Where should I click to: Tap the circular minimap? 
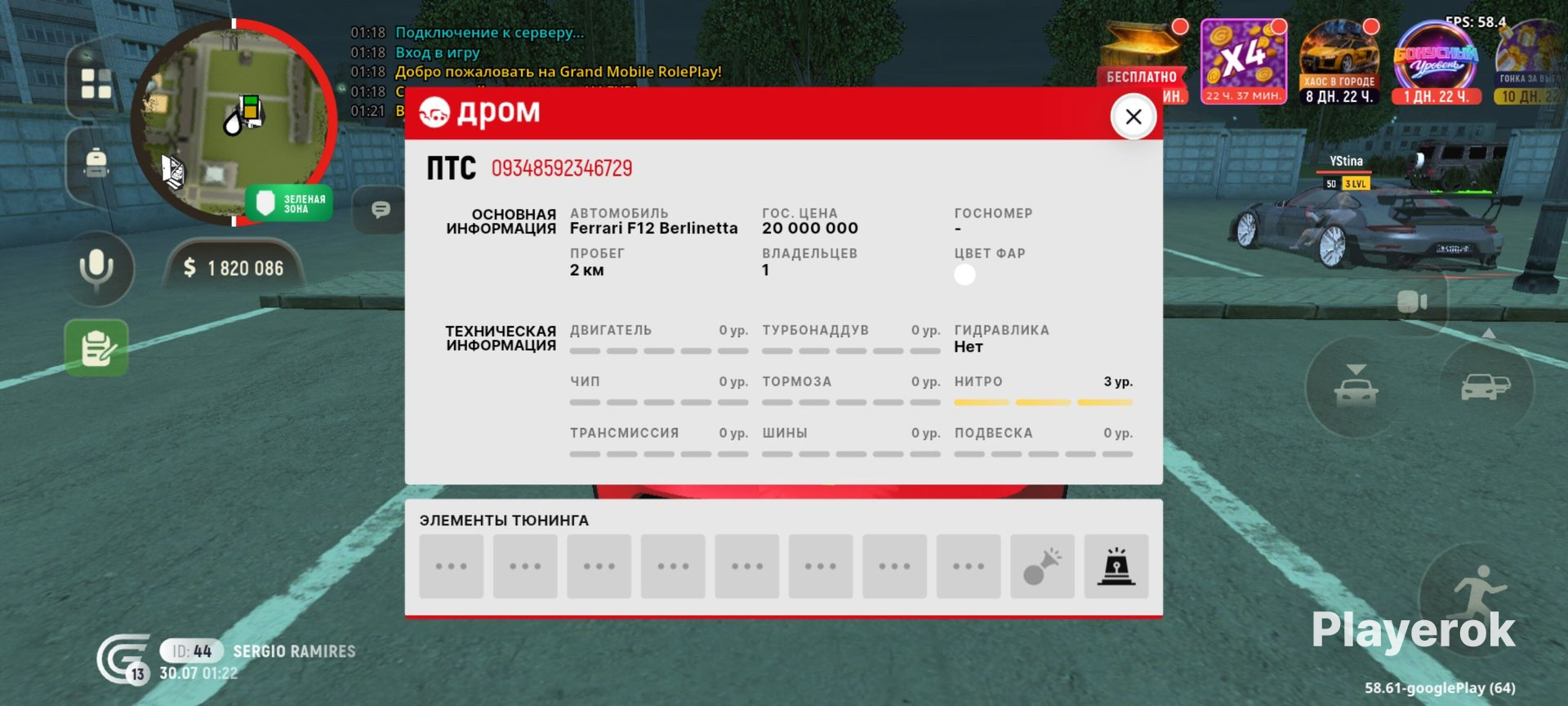234,123
